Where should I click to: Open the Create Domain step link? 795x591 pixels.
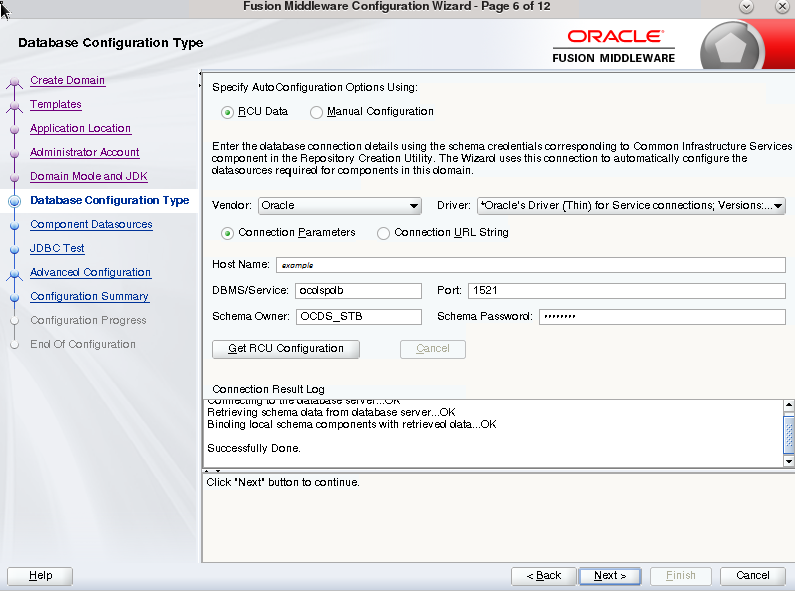(67, 80)
